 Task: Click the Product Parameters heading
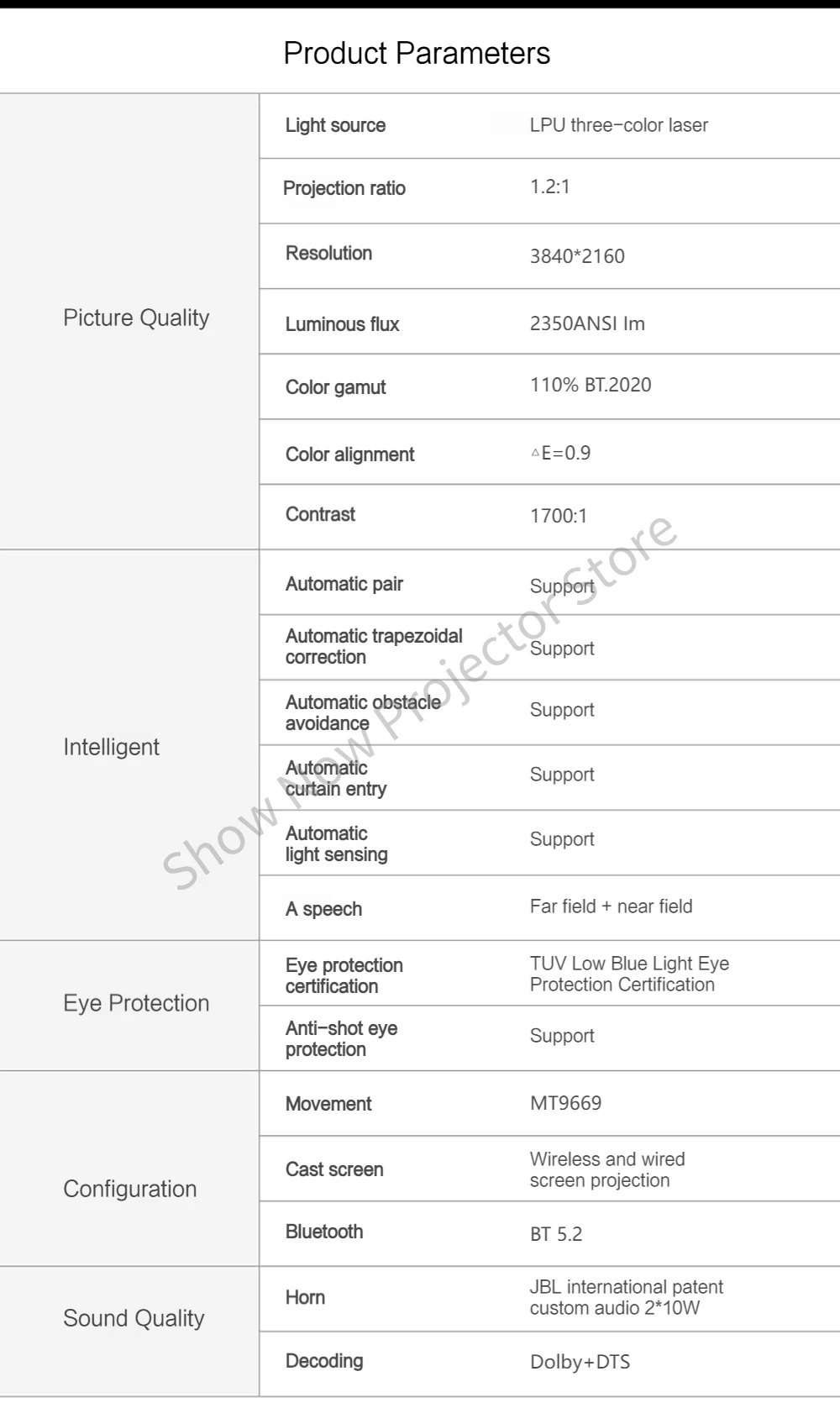(x=417, y=53)
